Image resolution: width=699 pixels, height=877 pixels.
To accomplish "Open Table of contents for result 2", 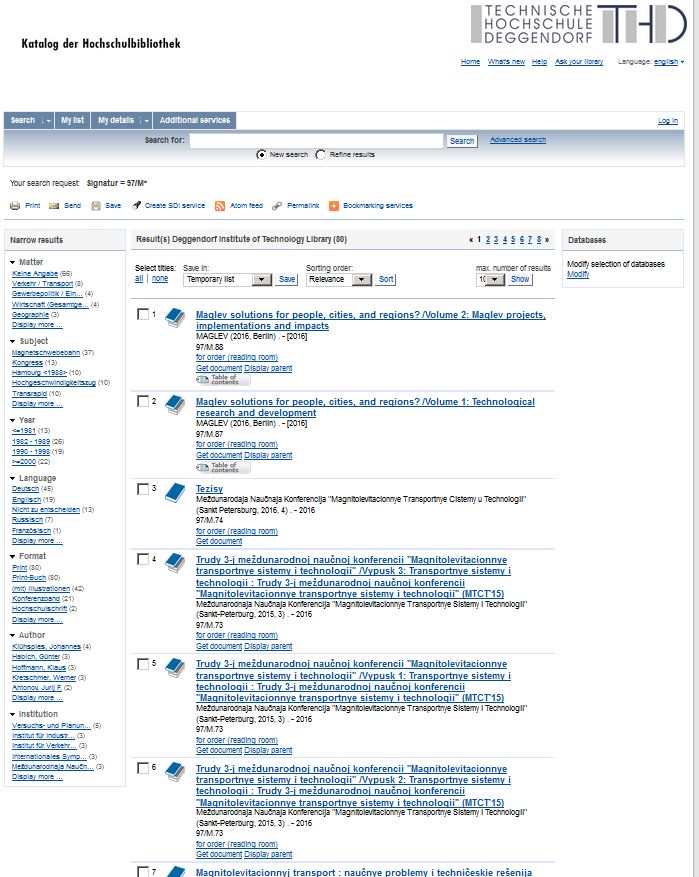I will [x=223, y=467].
